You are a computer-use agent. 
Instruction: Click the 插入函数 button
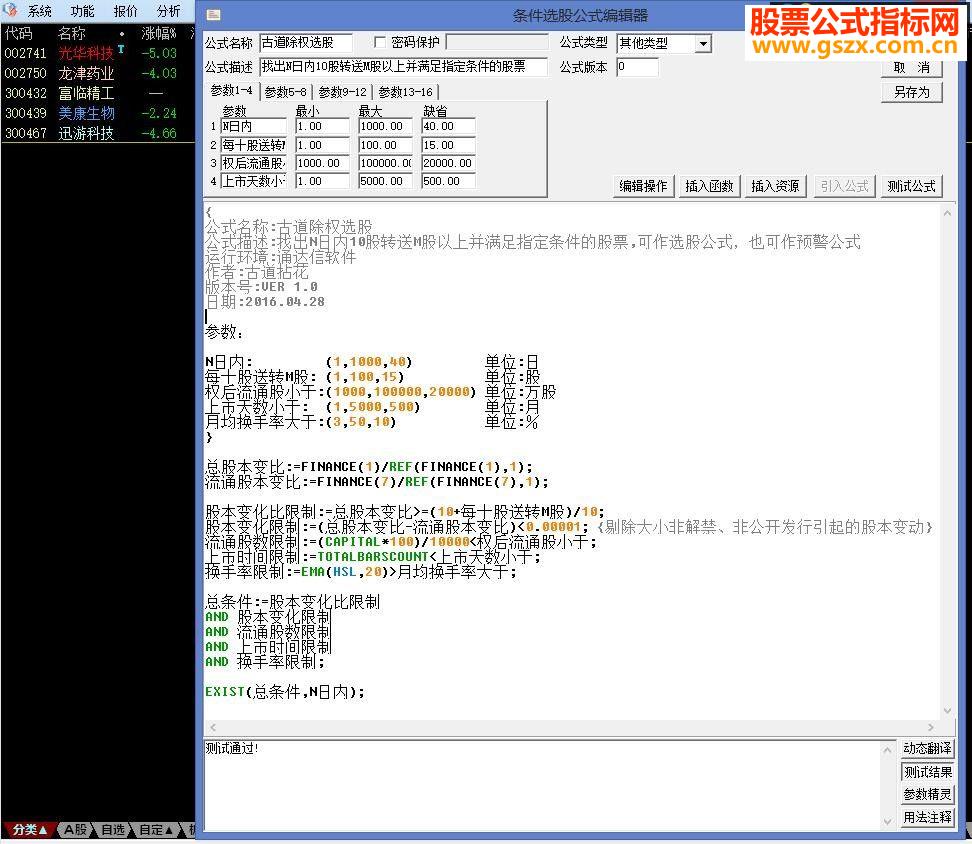coord(709,186)
